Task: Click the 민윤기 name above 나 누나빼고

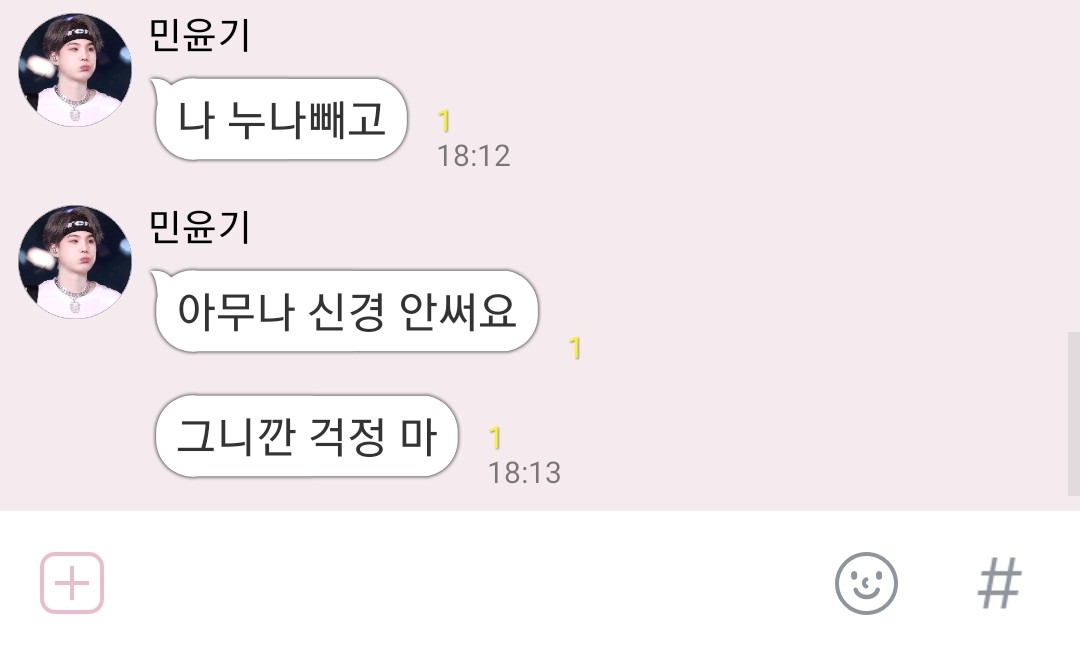Action: 200,34
